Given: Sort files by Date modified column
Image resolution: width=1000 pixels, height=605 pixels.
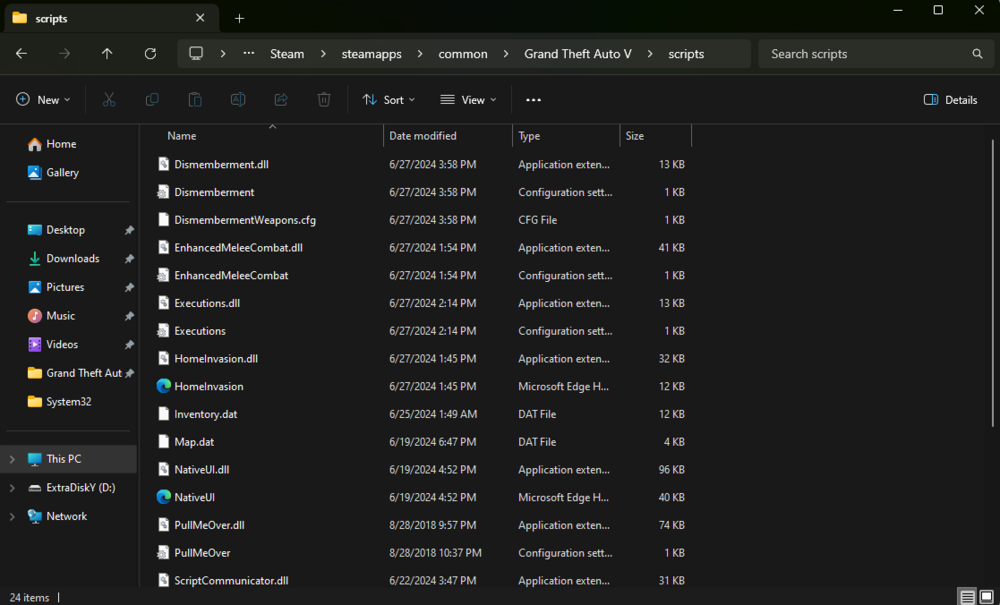Looking at the screenshot, I should point(423,136).
